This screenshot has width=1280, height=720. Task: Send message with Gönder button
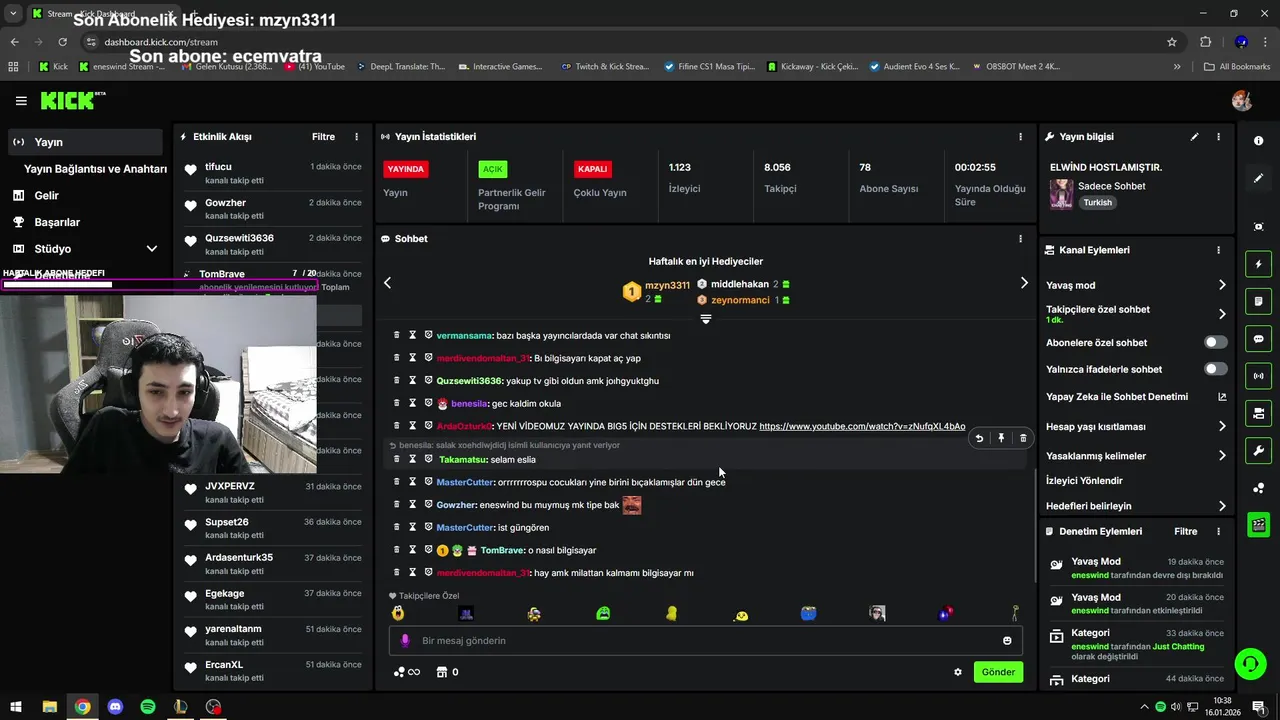998,672
